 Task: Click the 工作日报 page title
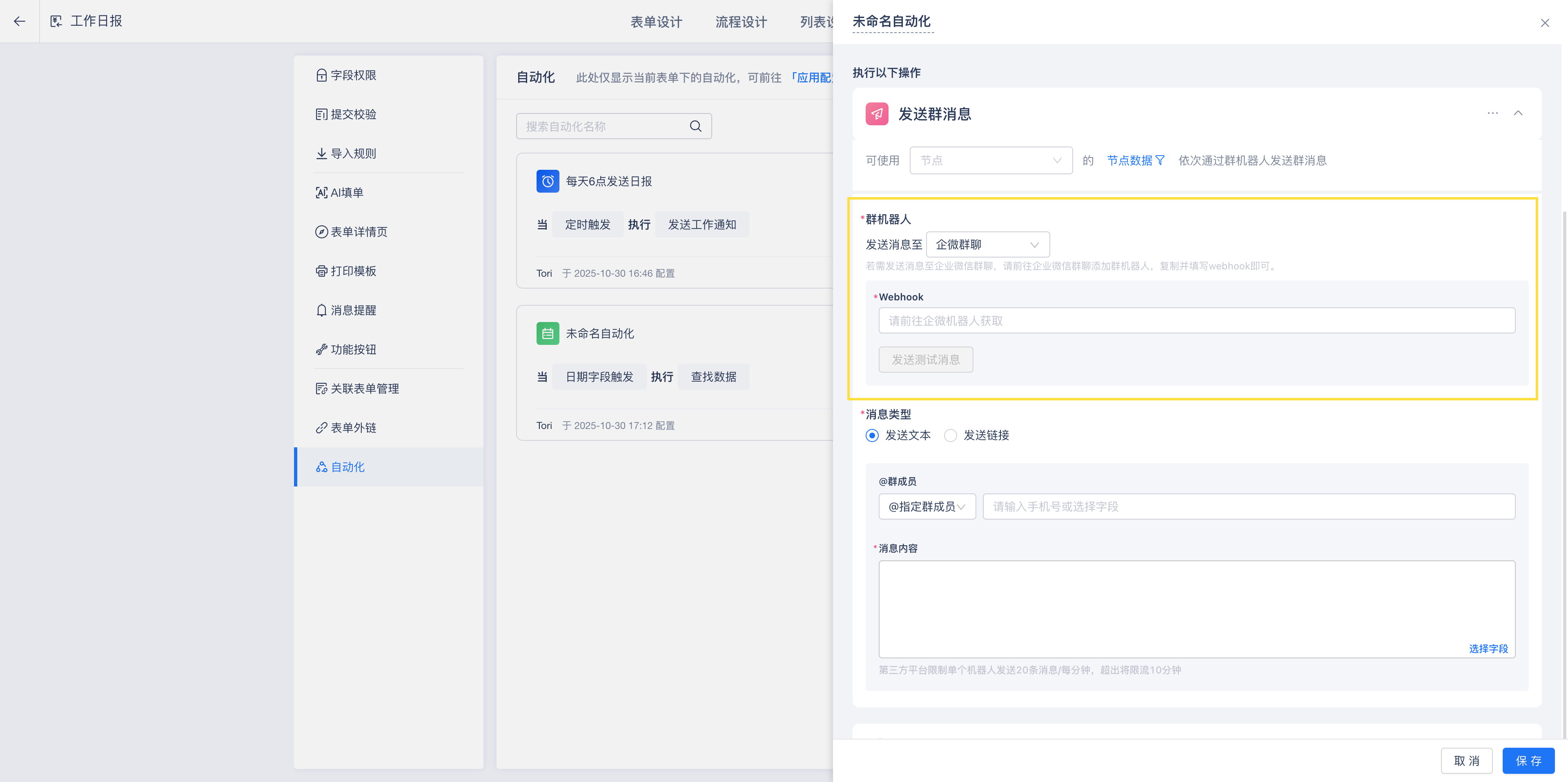96,21
